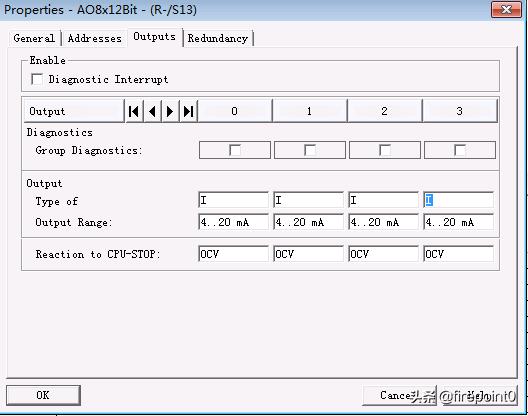
Task: Click the Help button
Action: tap(480, 395)
